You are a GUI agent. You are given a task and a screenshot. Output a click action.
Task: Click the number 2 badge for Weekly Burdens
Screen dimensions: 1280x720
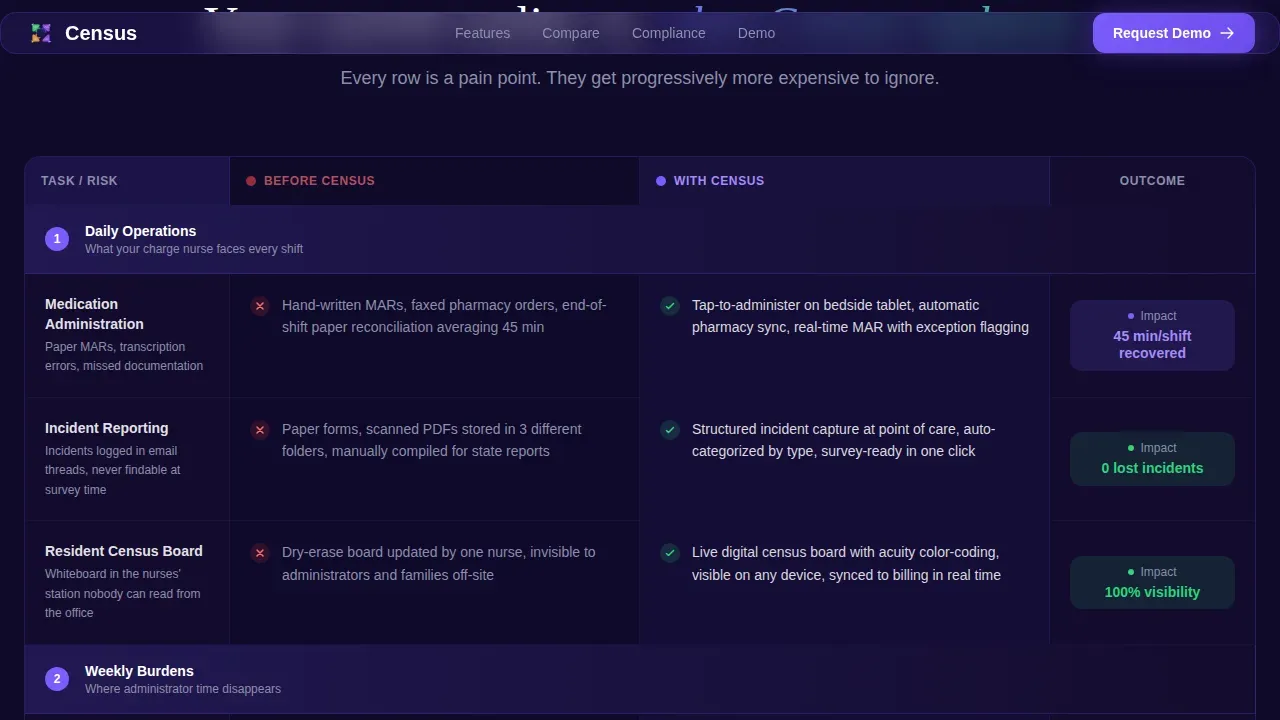point(57,679)
